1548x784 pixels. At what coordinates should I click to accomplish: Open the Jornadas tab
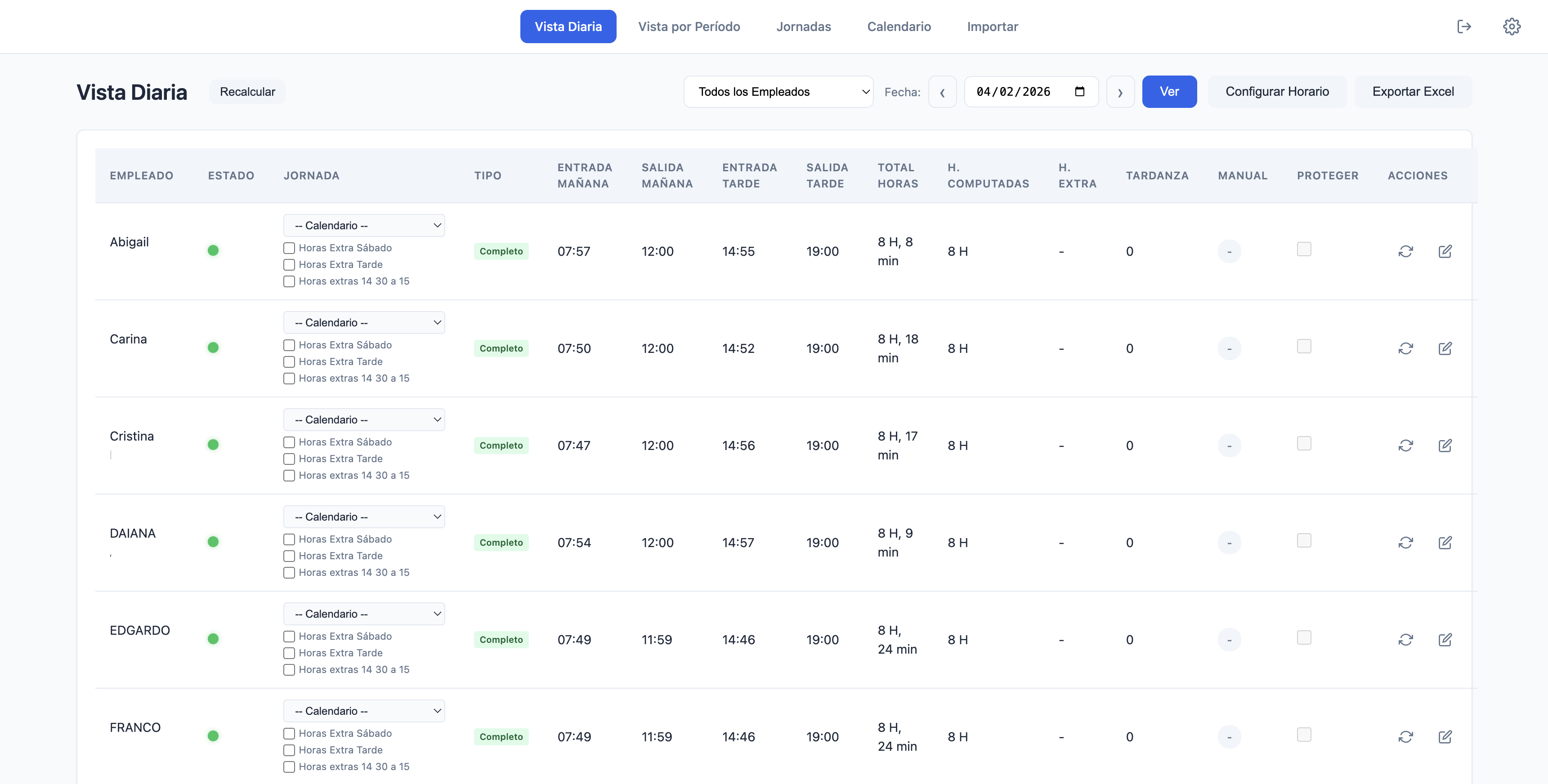[x=803, y=27]
